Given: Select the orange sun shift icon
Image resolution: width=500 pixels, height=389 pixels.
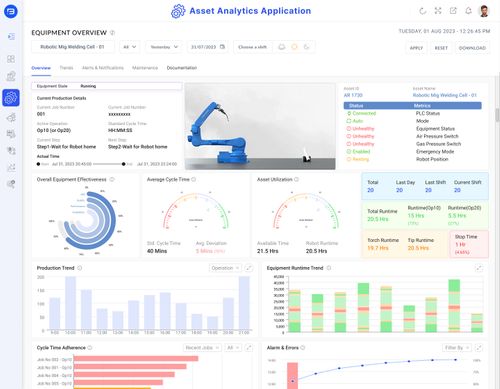Looking at the screenshot, I should point(294,47).
